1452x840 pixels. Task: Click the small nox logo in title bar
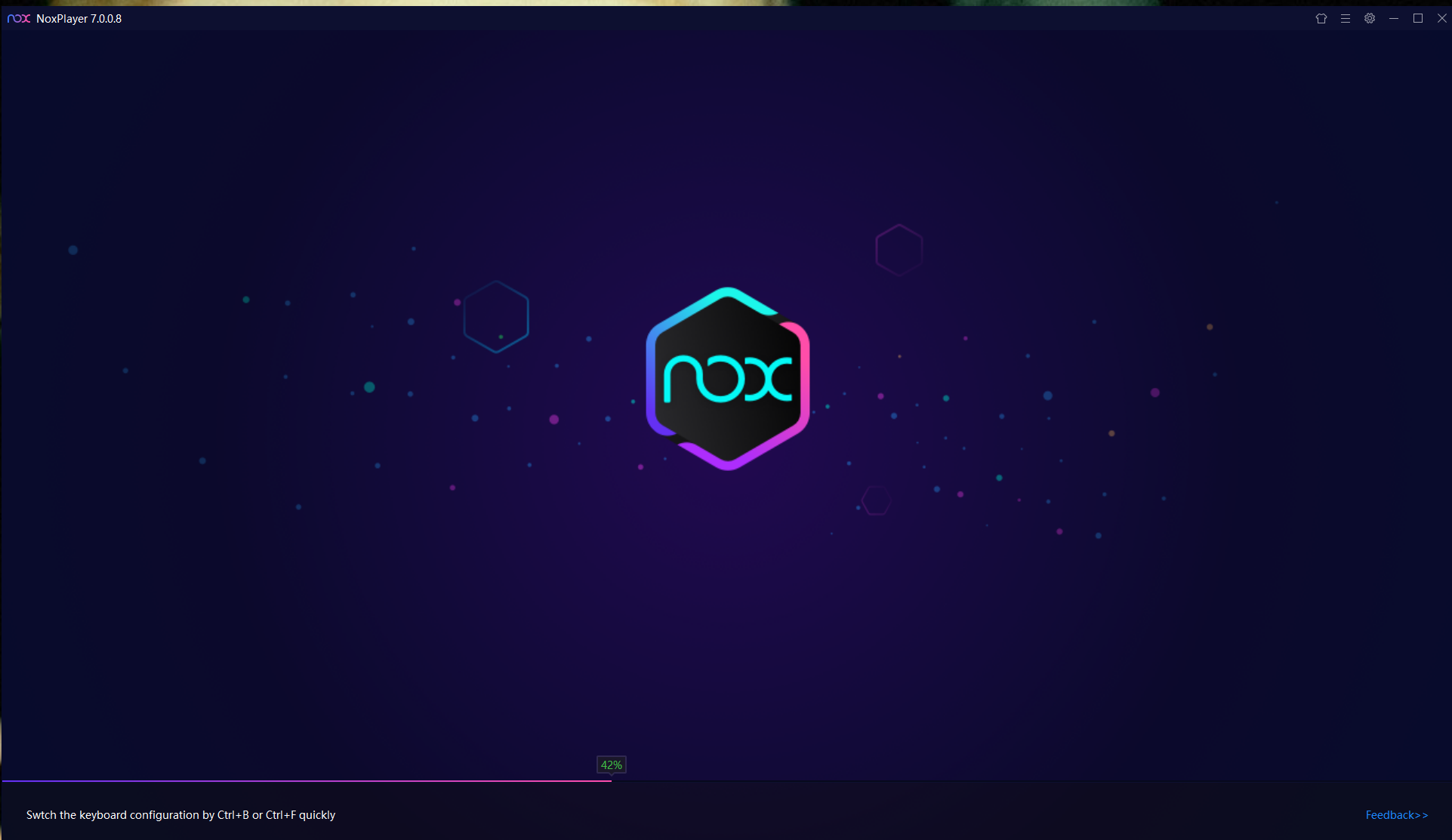click(x=18, y=18)
